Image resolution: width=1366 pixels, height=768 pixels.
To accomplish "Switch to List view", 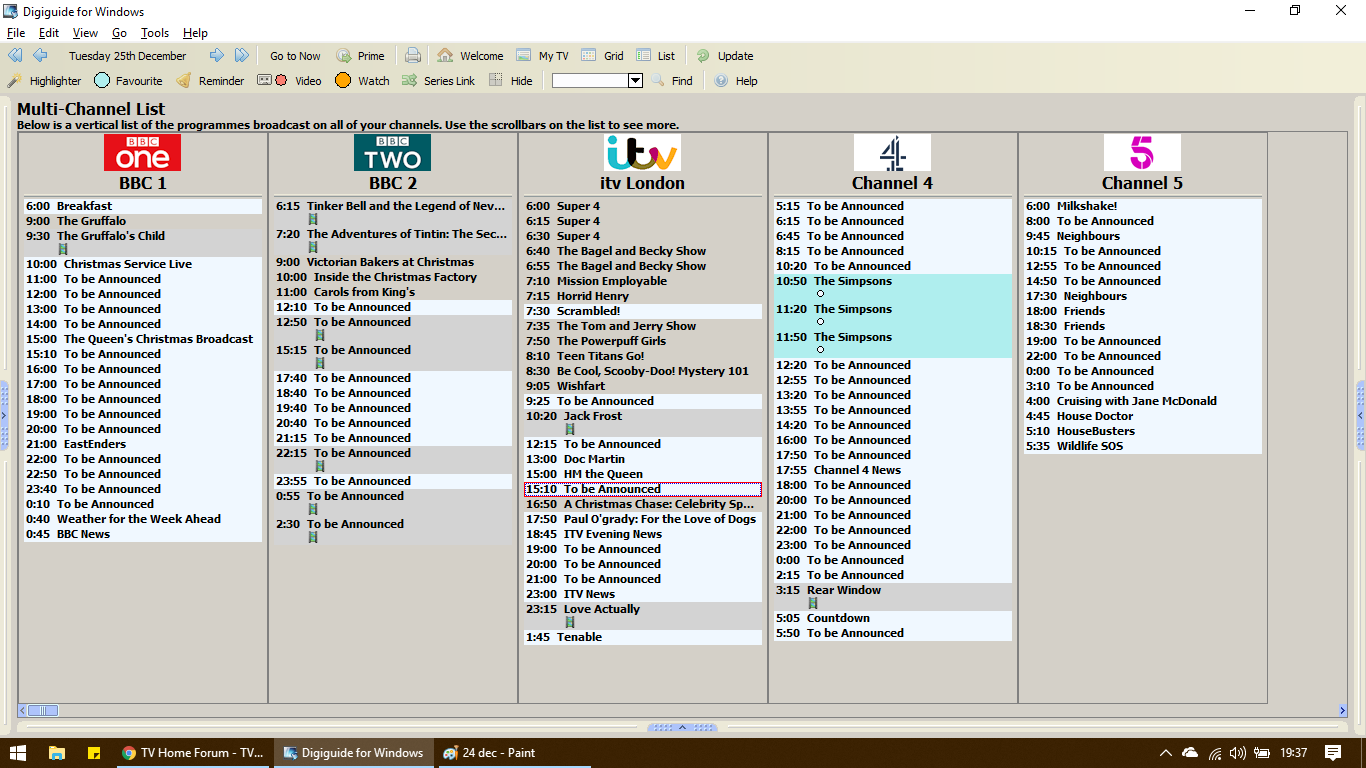I will pyautogui.click(x=656, y=56).
